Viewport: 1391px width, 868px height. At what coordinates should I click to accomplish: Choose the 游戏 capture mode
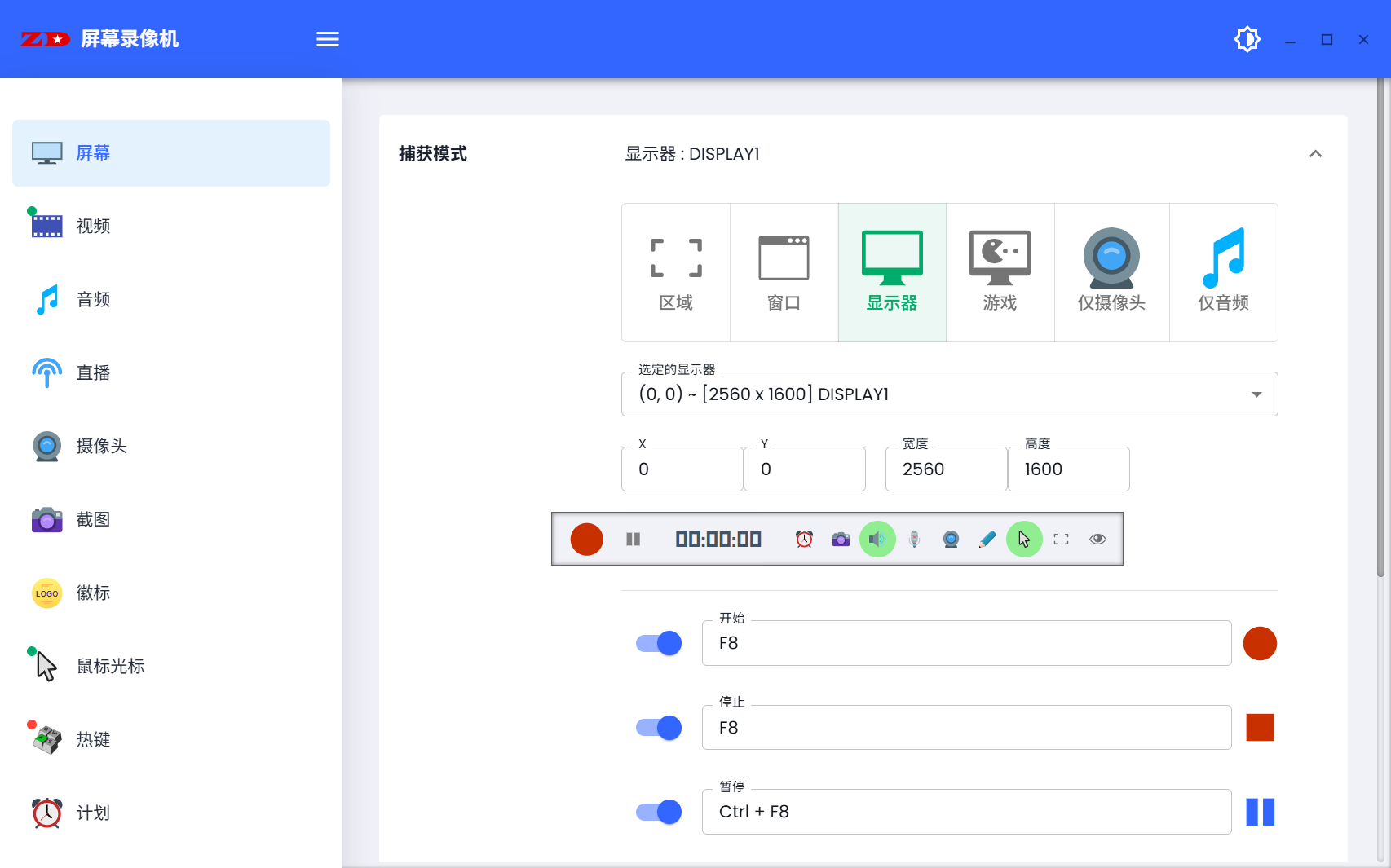[1000, 272]
